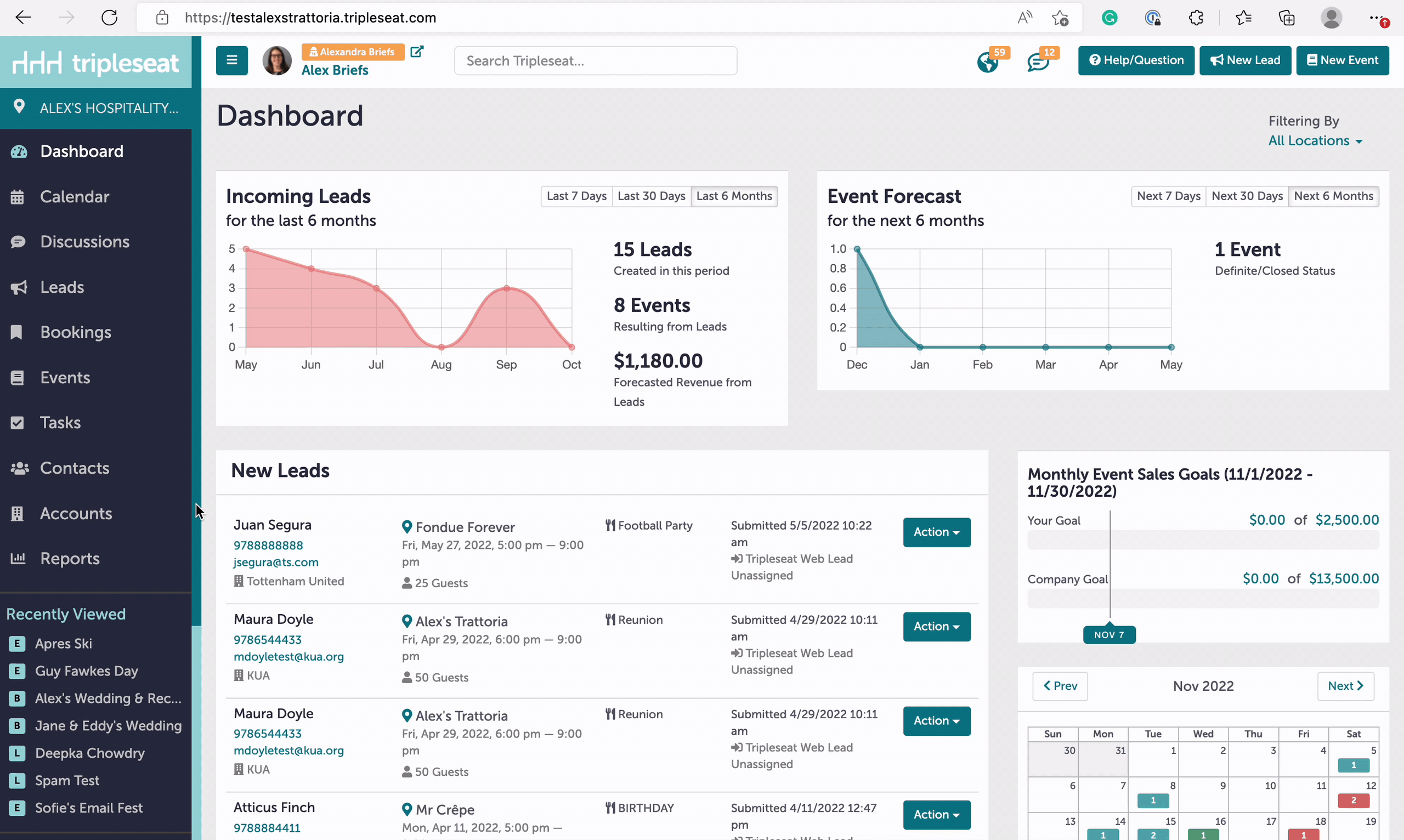This screenshot has width=1404, height=840.
Task: Click the NOV 7 goal marker
Action: [1109, 634]
